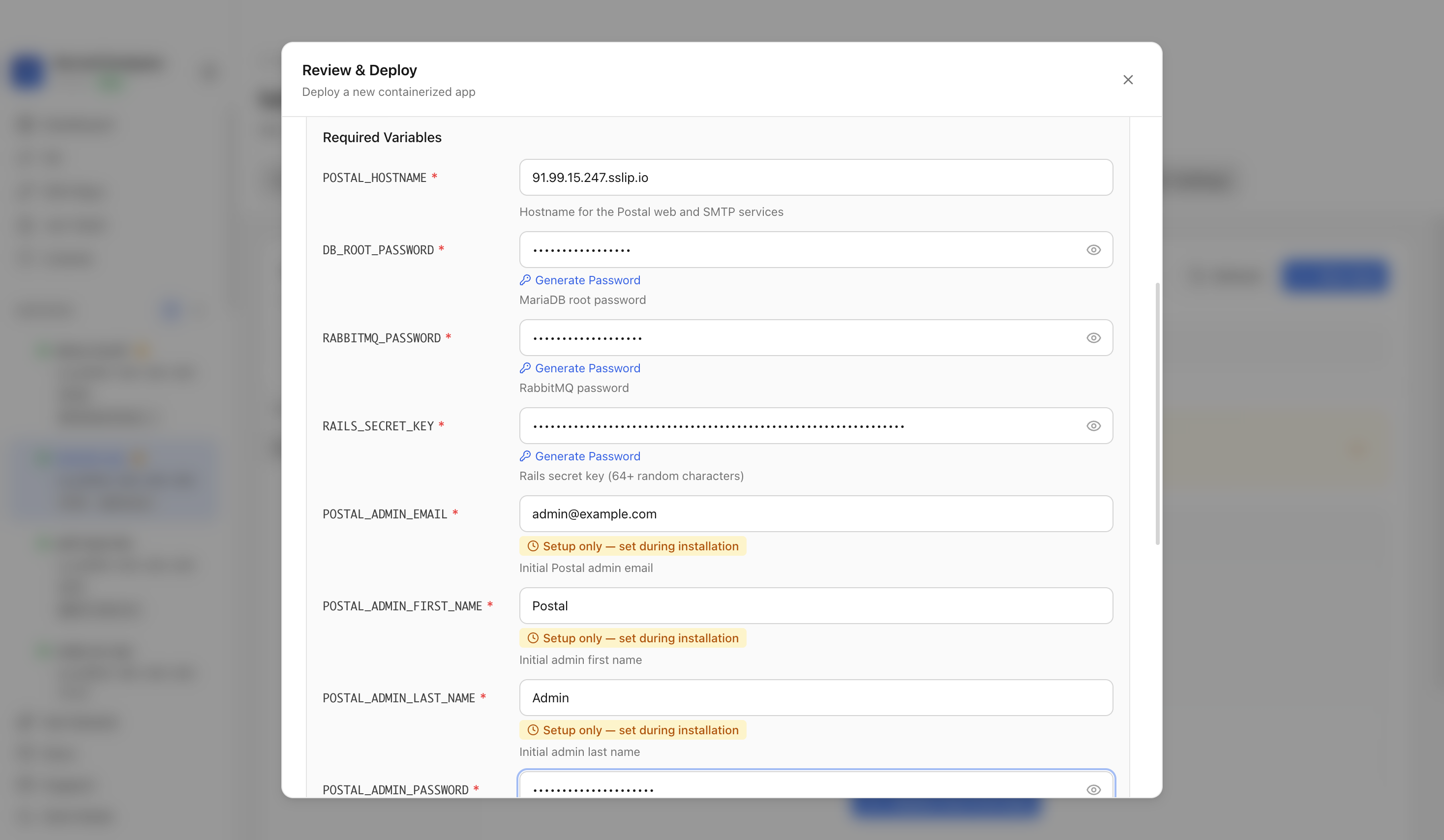
Task: Click the key icon under RABBITMQ_PASSWORD
Action: tap(525, 368)
